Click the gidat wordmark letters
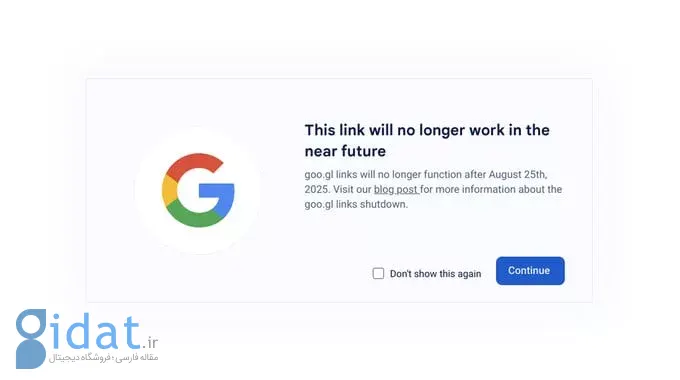The image size is (680, 380). (95, 333)
